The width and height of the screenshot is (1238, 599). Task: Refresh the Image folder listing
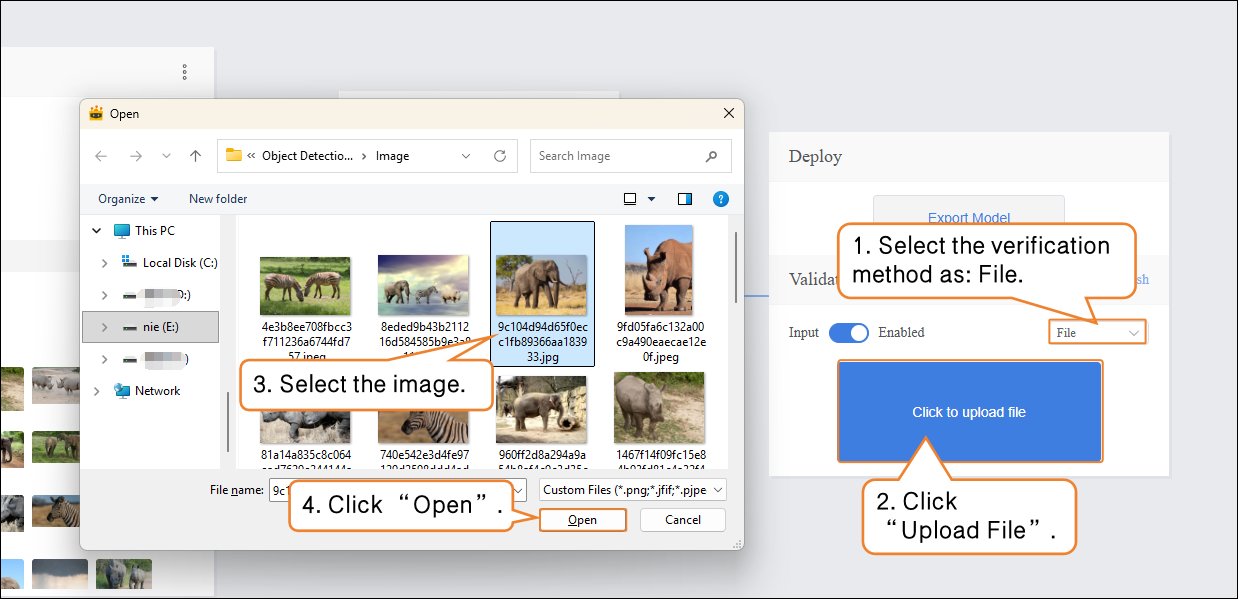click(x=500, y=156)
